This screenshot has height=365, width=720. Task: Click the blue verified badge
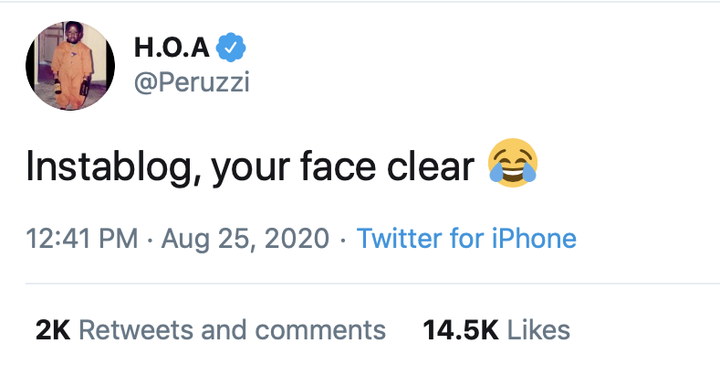click(x=231, y=47)
